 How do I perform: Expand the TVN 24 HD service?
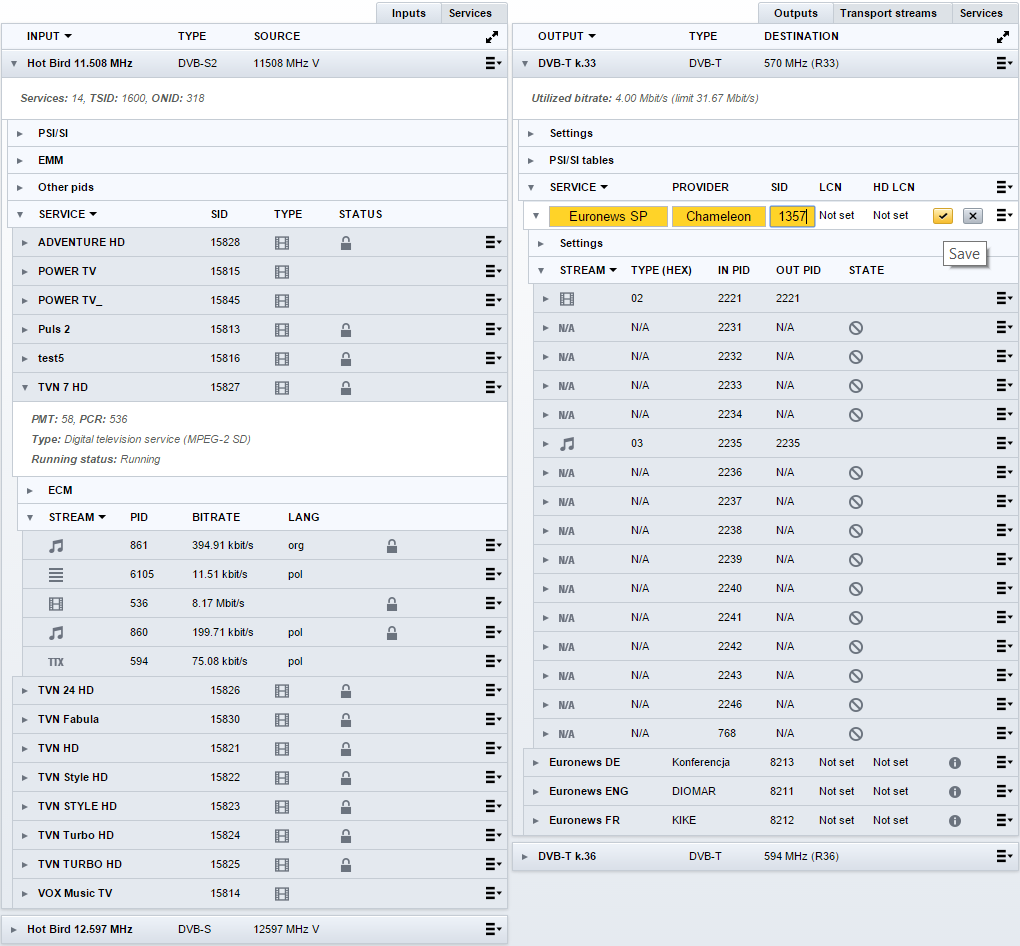point(25,690)
